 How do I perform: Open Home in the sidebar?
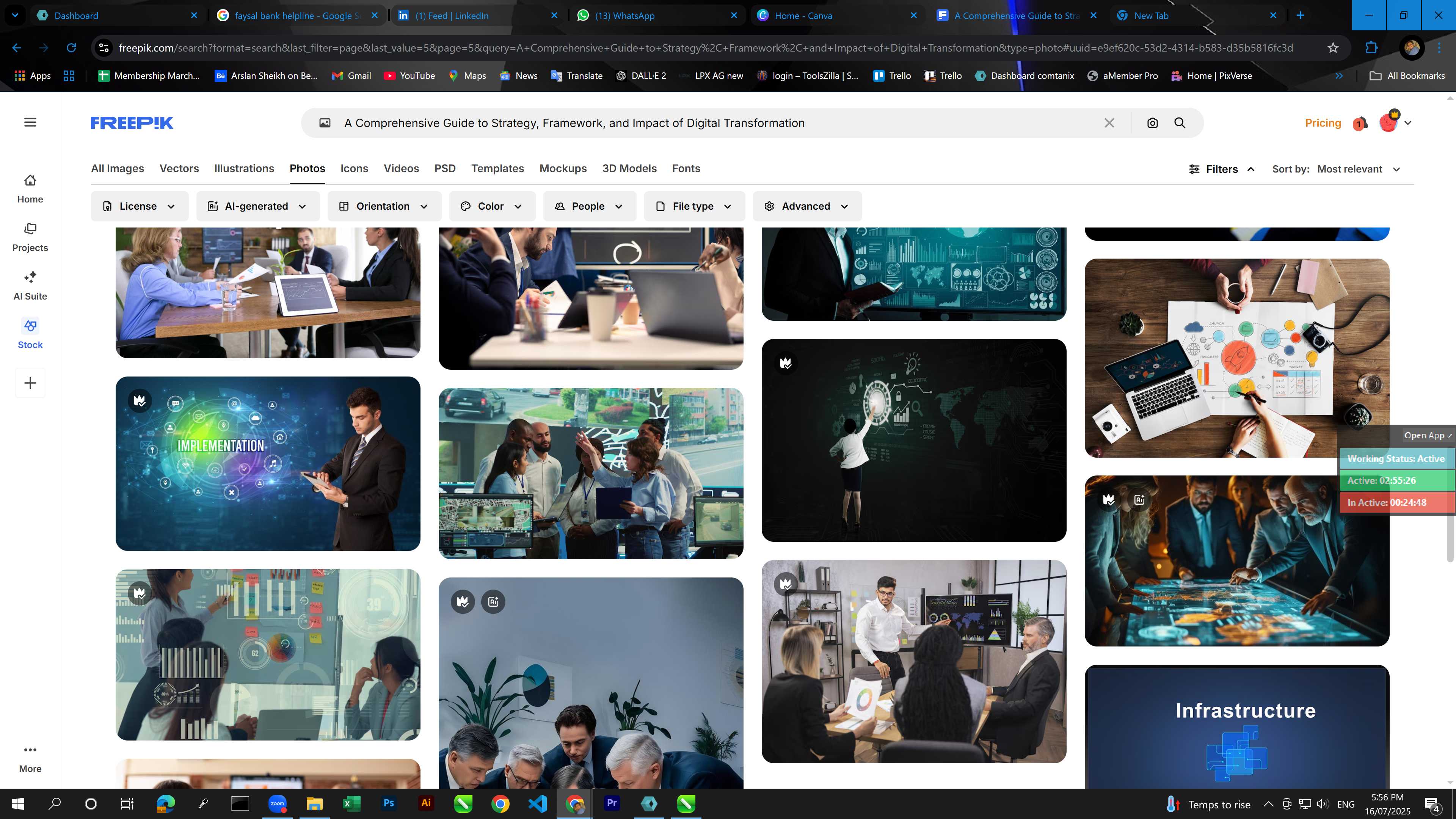click(30, 189)
